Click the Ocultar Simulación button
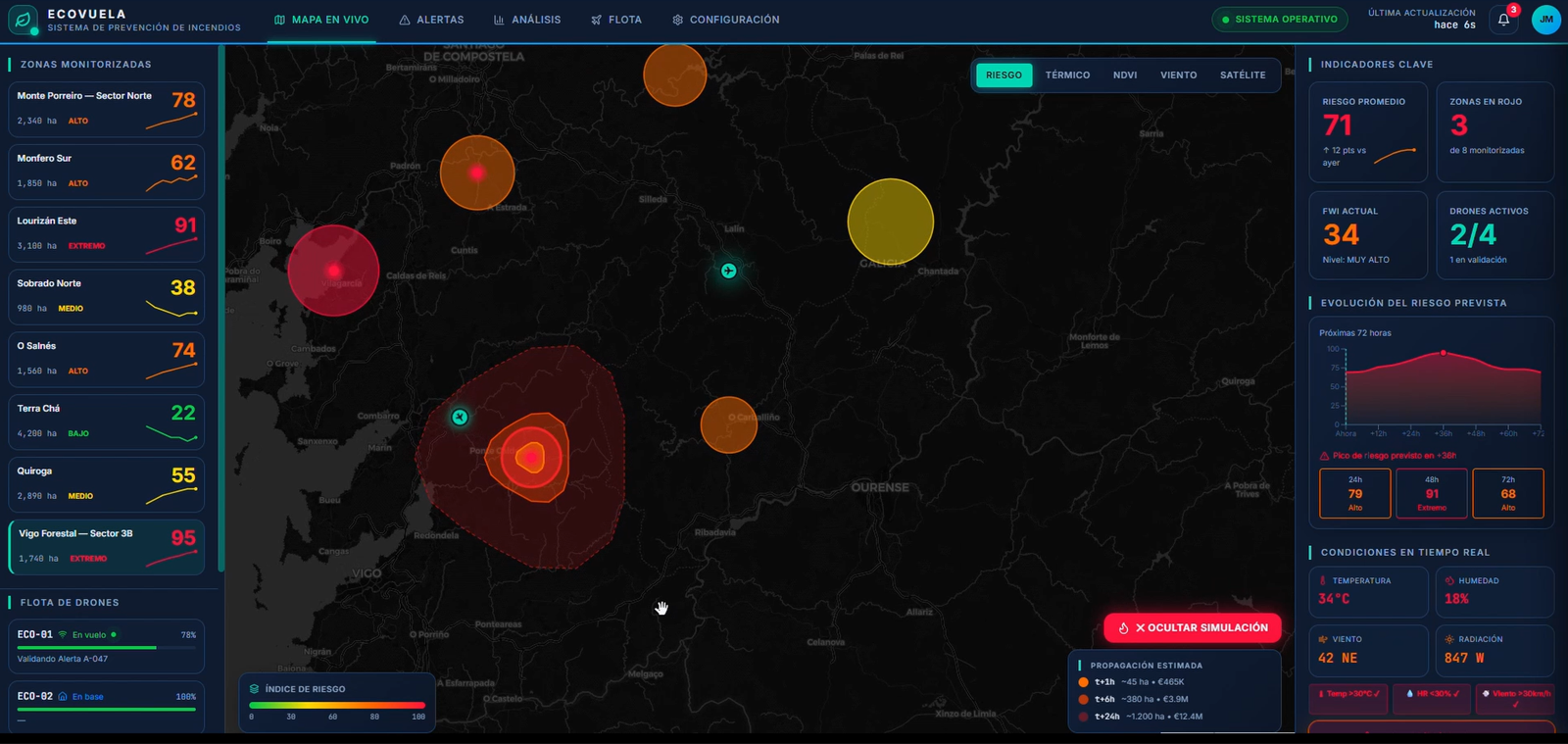Screen dimensions: 1568x744 point(1193,628)
